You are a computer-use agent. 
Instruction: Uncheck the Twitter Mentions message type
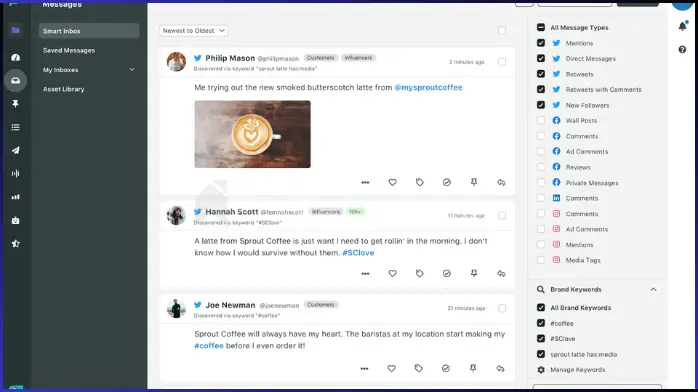[541, 43]
